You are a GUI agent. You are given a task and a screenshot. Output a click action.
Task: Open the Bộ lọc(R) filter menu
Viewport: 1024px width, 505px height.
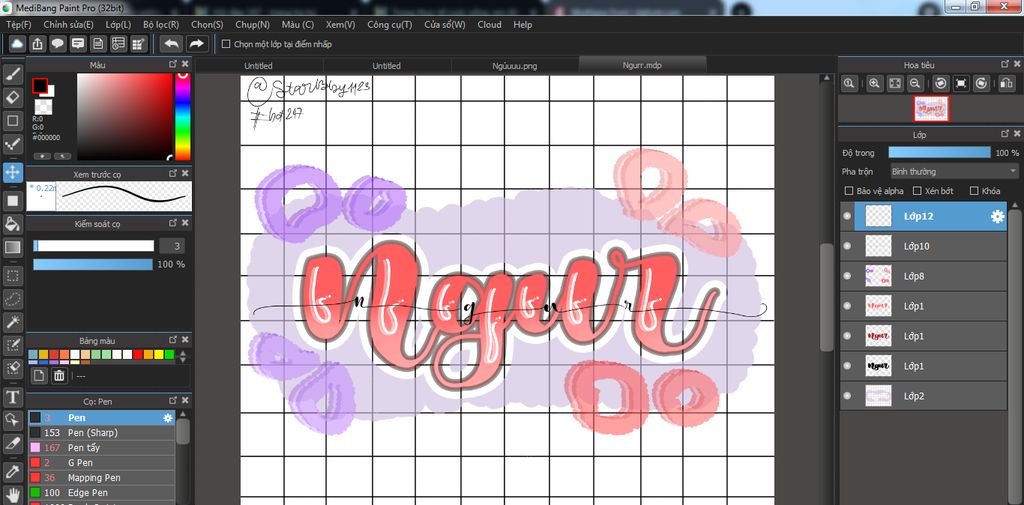[161, 24]
